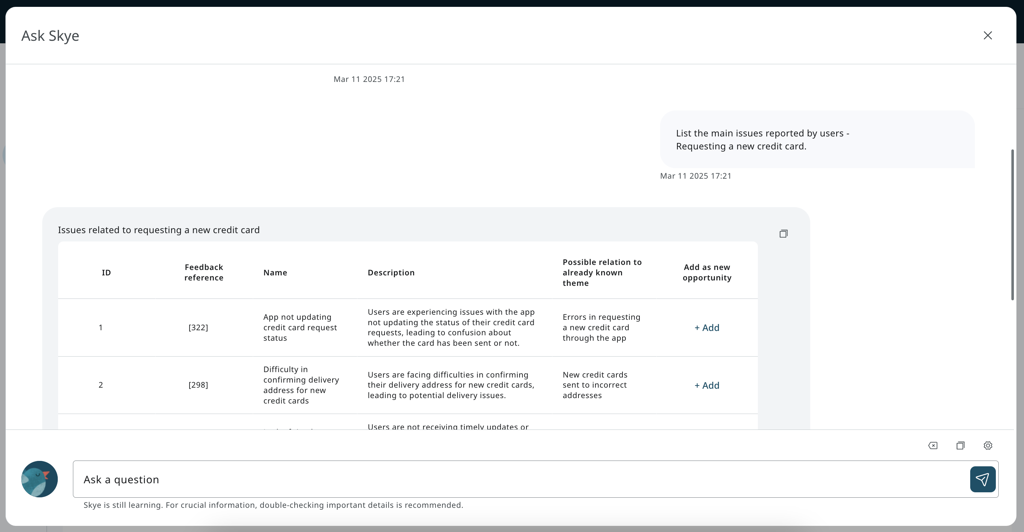Open Skye settings gear icon
Viewport: 1024px width, 532px height.
point(988,446)
